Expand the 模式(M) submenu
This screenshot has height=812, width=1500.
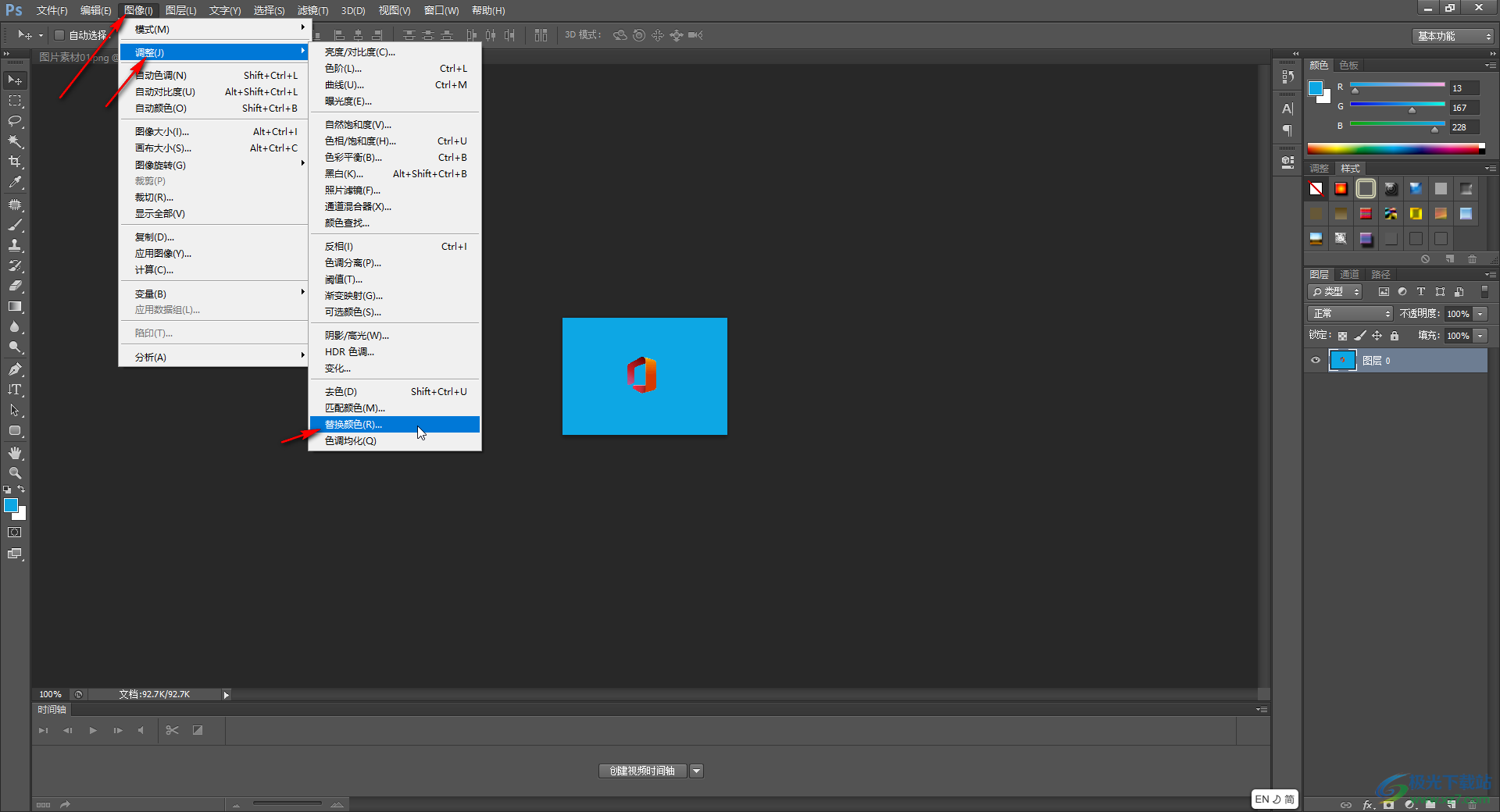[214, 29]
